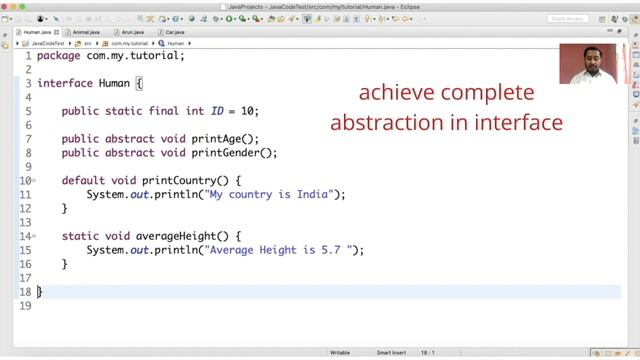Image resolution: width=640 pixels, height=360 pixels.
Task: Switch to the Animal.java editor tab
Action: (x=82, y=32)
